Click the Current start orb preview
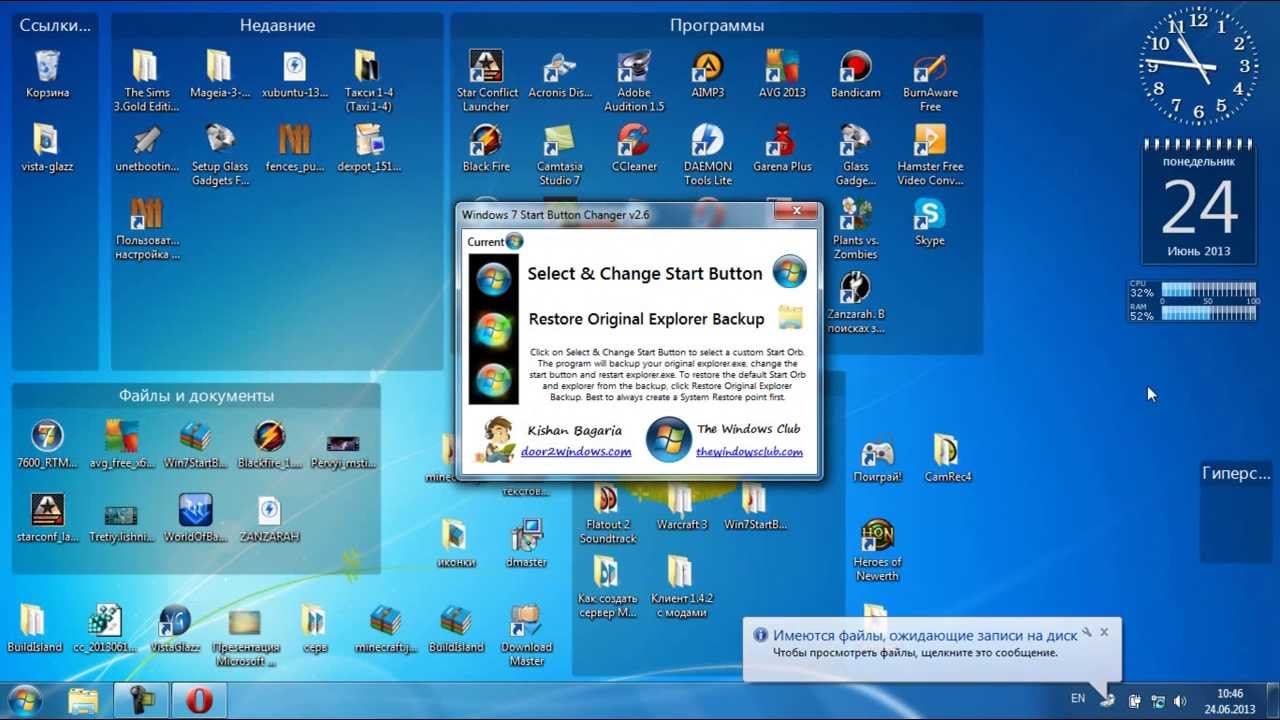 pyautogui.click(x=514, y=241)
